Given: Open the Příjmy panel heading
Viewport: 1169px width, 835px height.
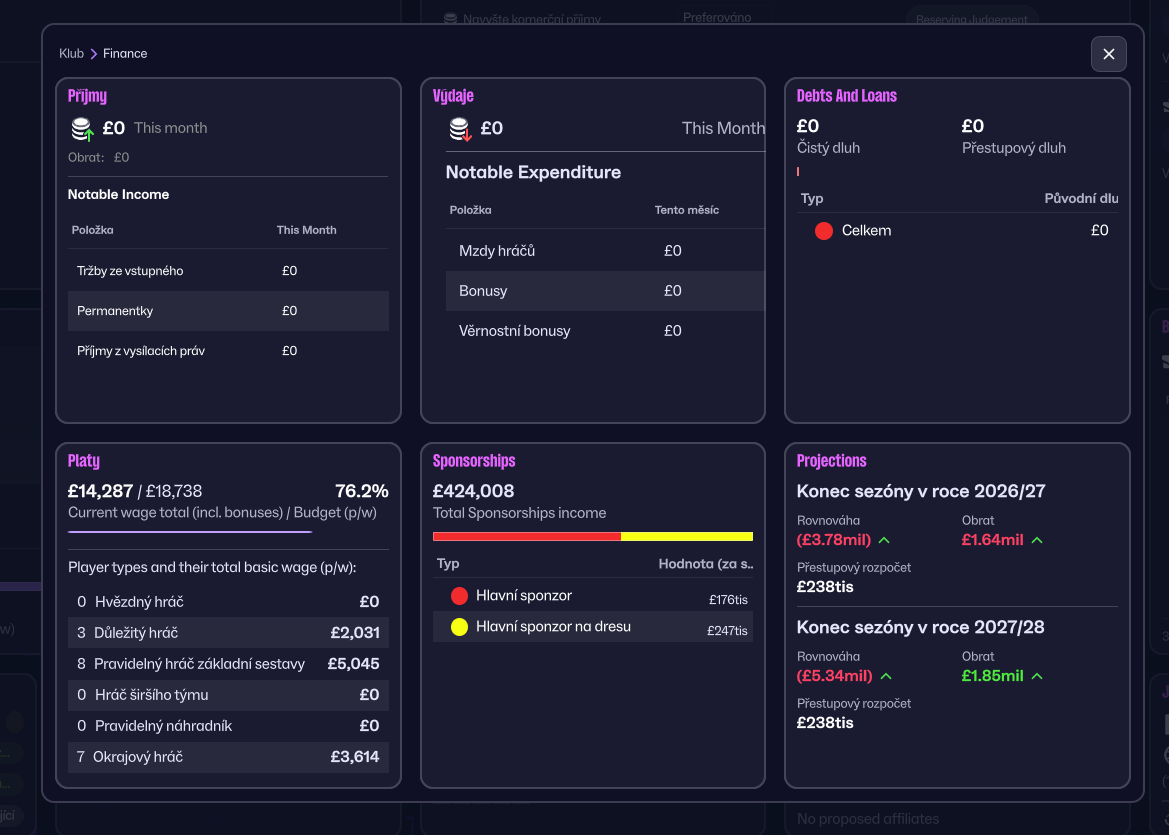Looking at the screenshot, I should (87, 96).
